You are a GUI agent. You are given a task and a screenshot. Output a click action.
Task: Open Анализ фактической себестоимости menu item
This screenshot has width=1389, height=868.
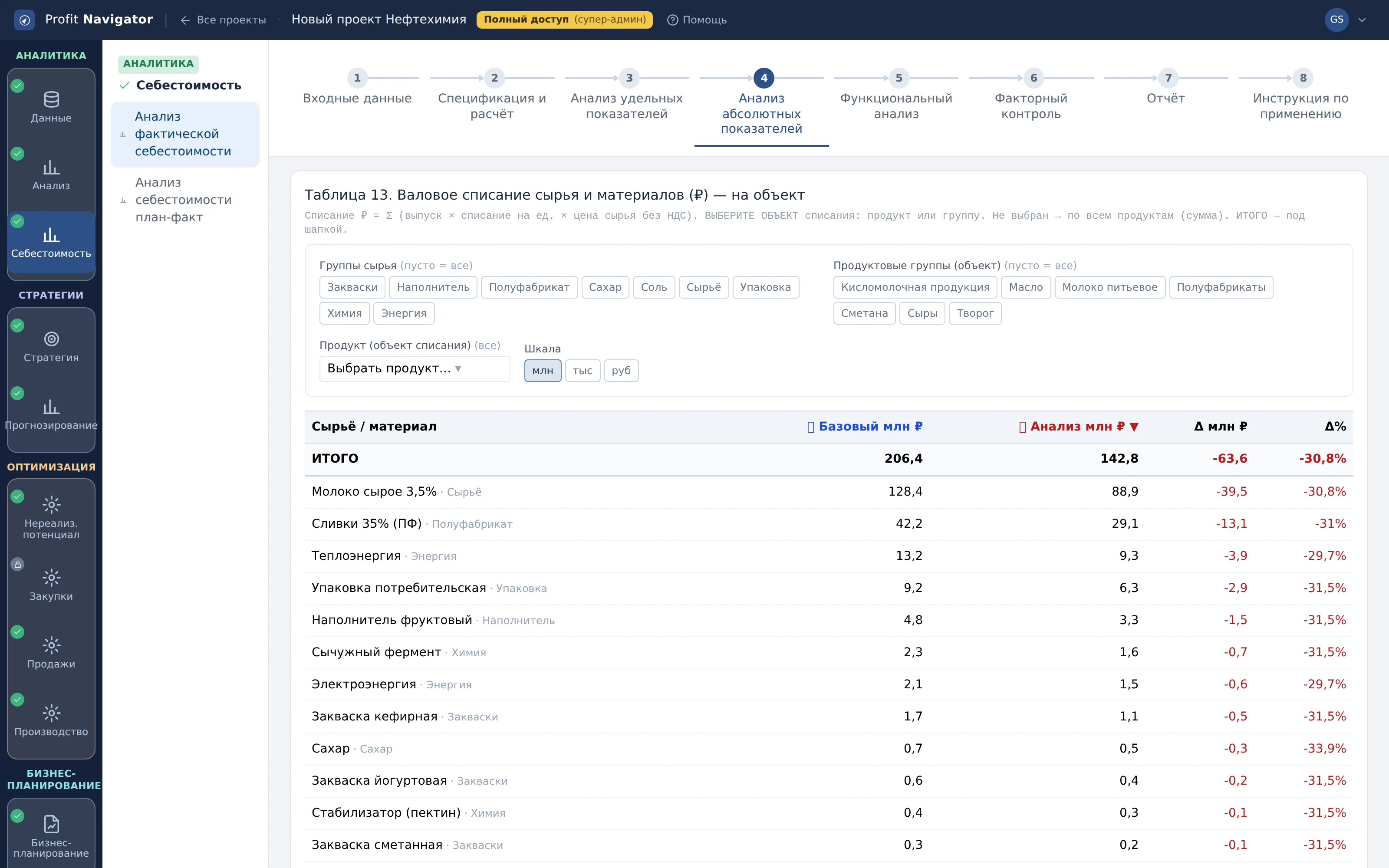[185, 135]
